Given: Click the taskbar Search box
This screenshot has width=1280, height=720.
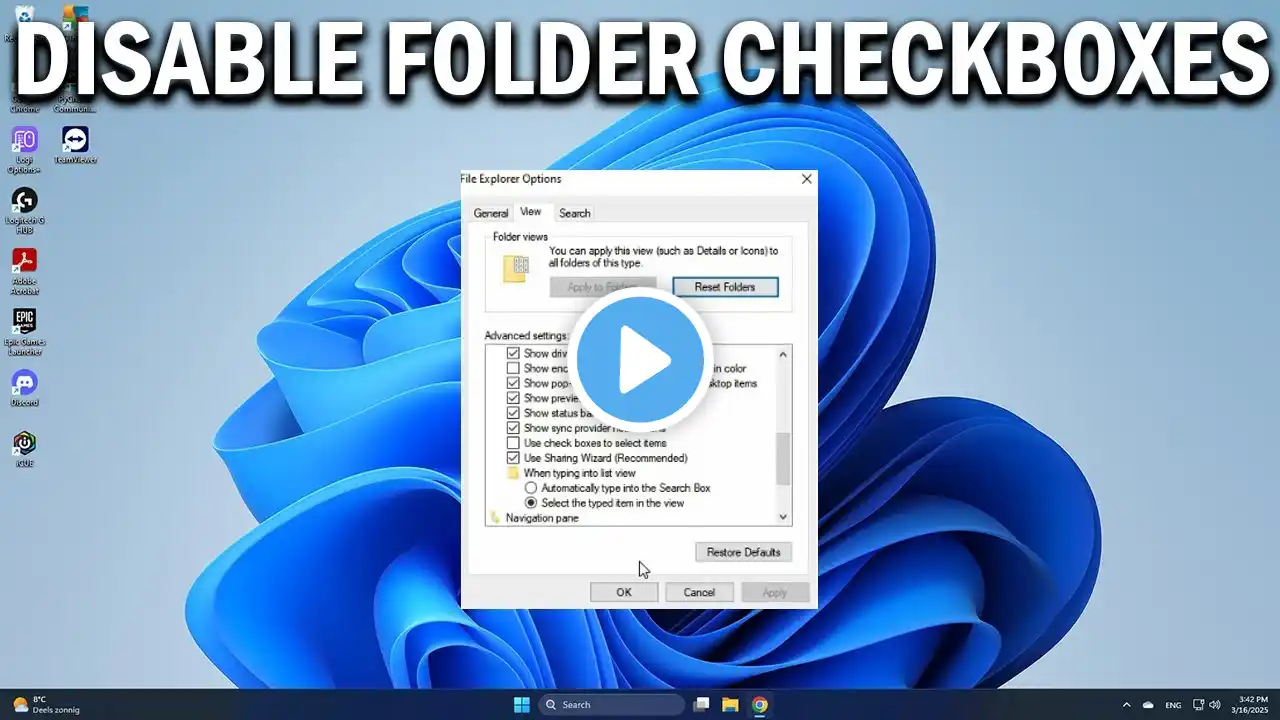Looking at the screenshot, I should 612,705.
